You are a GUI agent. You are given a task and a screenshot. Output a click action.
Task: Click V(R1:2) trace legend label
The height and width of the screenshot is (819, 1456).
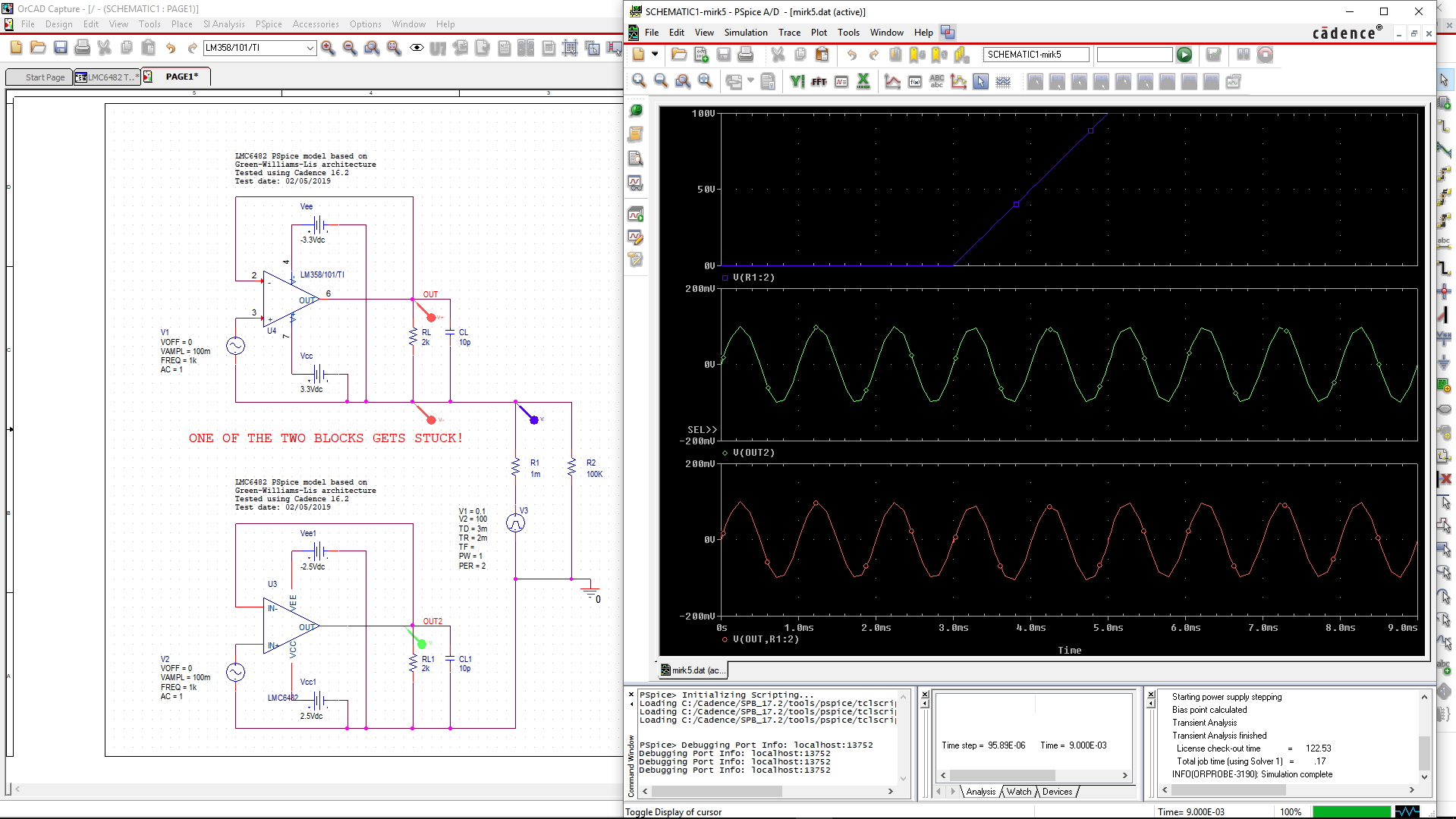tap(753, 278)
